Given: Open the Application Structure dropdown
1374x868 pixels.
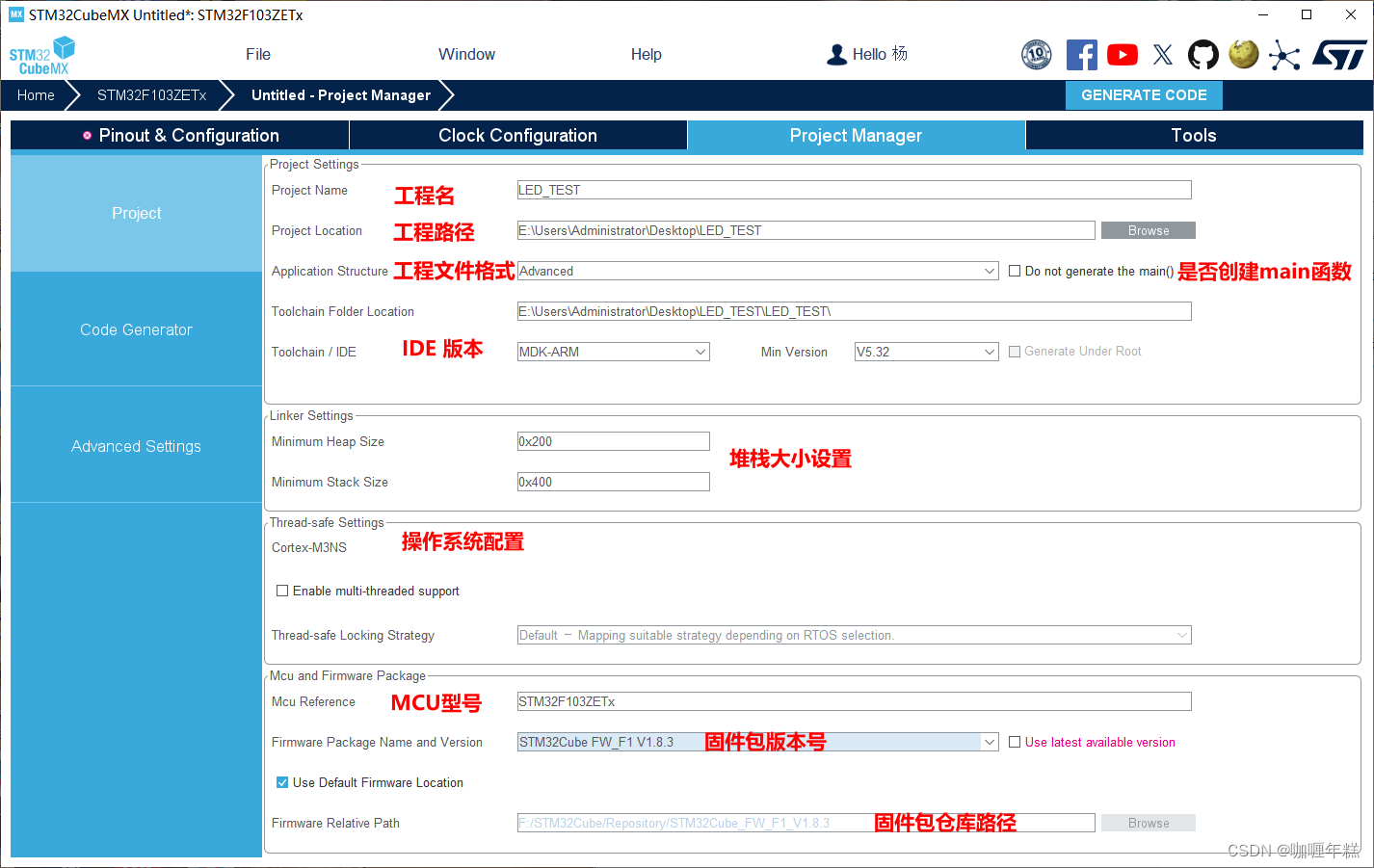Looking at the screenshot, I should pos(757,271).
